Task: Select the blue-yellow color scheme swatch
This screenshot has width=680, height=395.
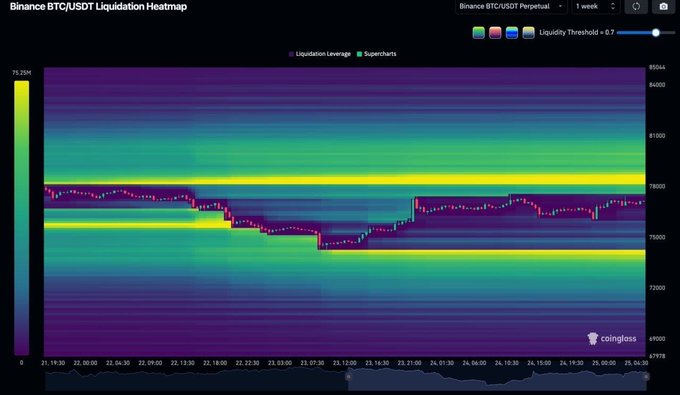Action: [x=528, y=33]
